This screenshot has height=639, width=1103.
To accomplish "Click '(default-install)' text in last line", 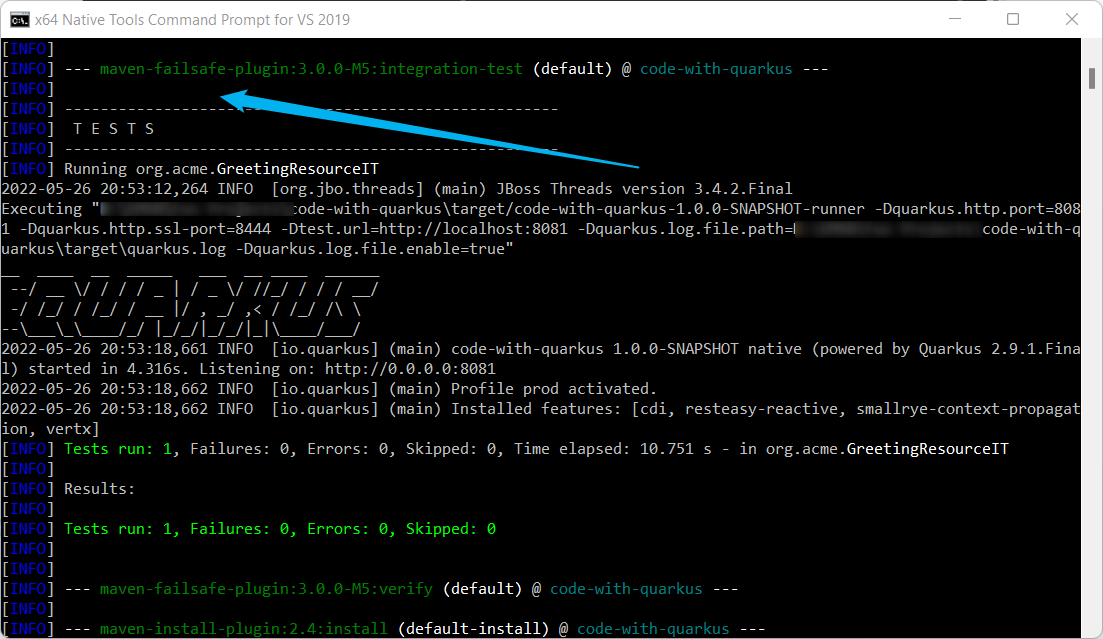I will click(x=473, y=628).
